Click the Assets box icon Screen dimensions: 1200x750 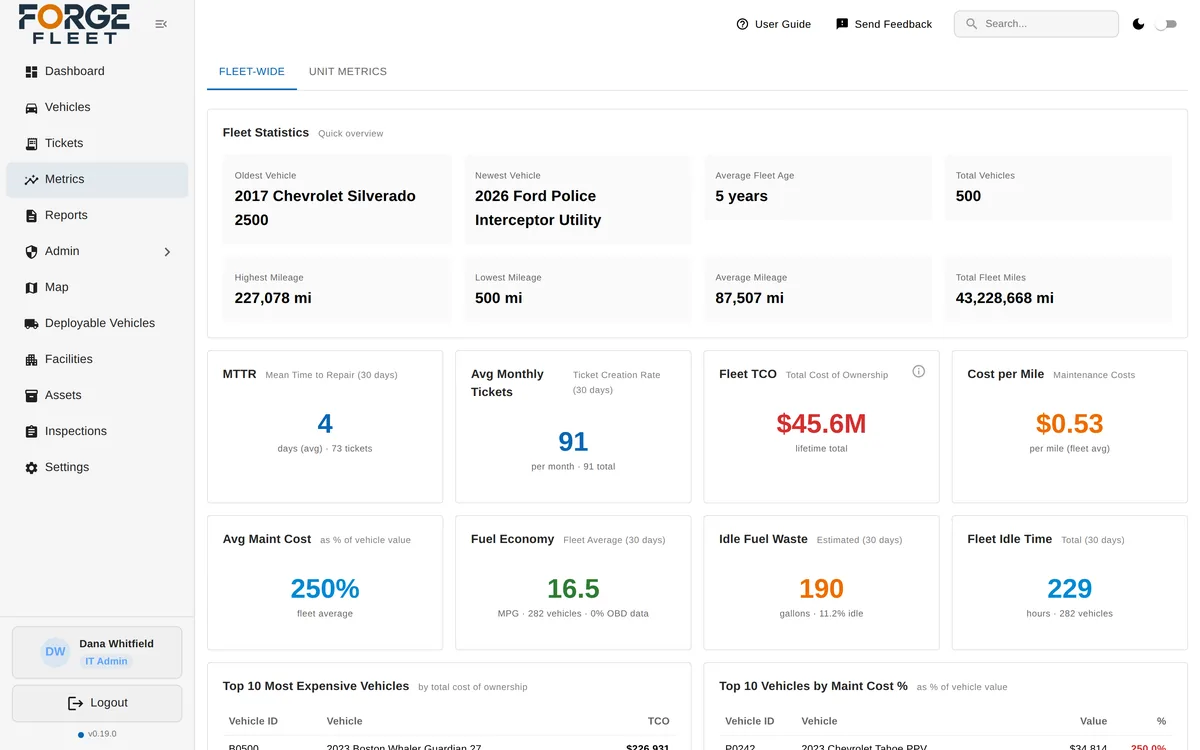pos(31,396)
